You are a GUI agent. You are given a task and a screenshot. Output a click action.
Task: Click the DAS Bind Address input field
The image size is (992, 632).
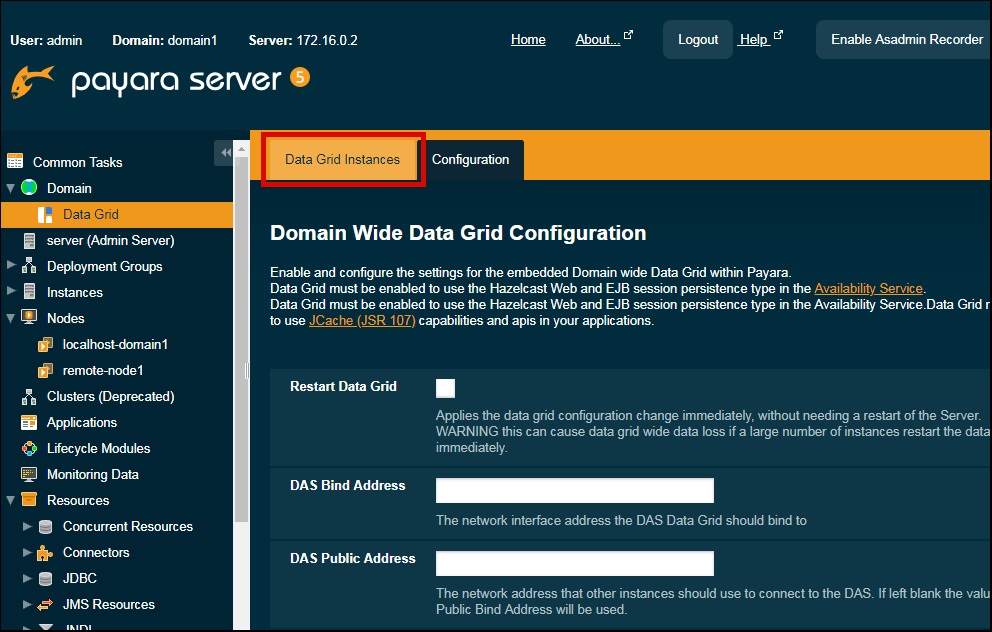(x=574, y=490)
